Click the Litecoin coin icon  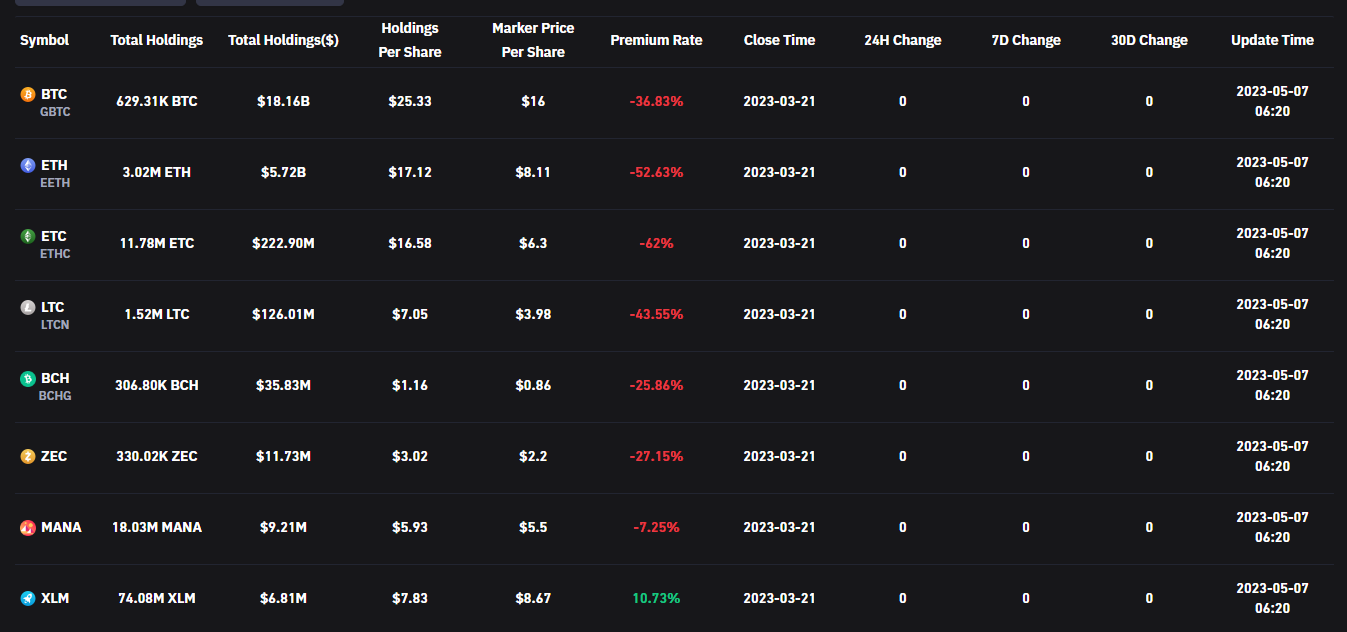[x=28, y=307]
